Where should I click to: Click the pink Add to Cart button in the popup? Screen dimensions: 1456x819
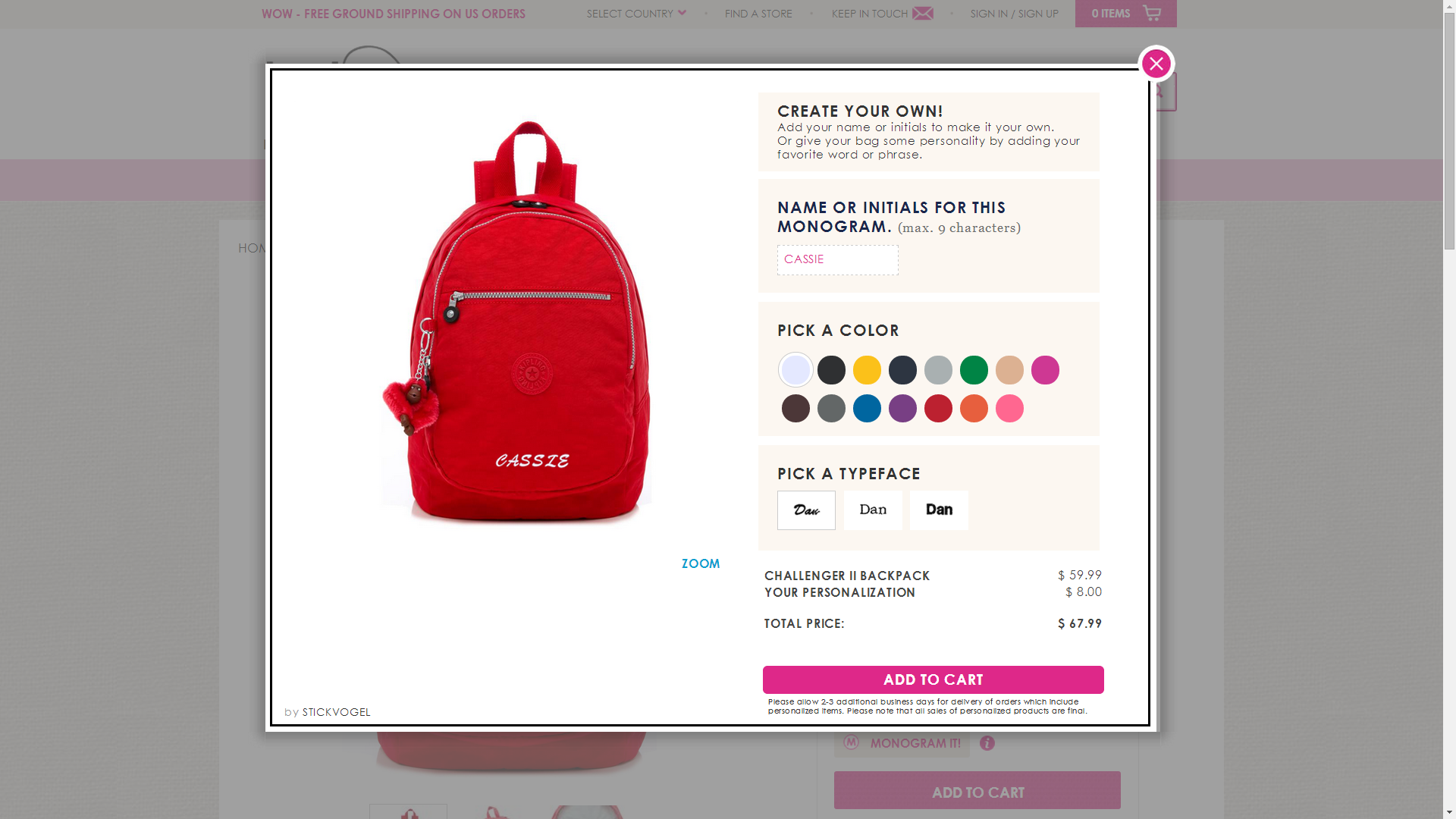pyautogui.click(x=933, y=679)
